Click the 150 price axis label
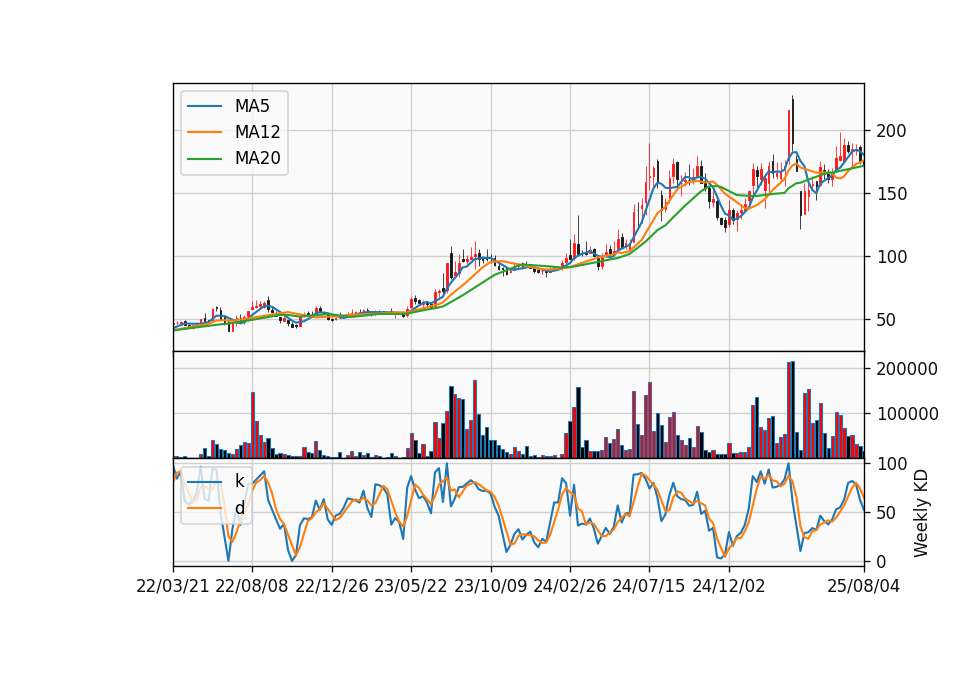The image size is (960, 690). (x=891, y=194)
